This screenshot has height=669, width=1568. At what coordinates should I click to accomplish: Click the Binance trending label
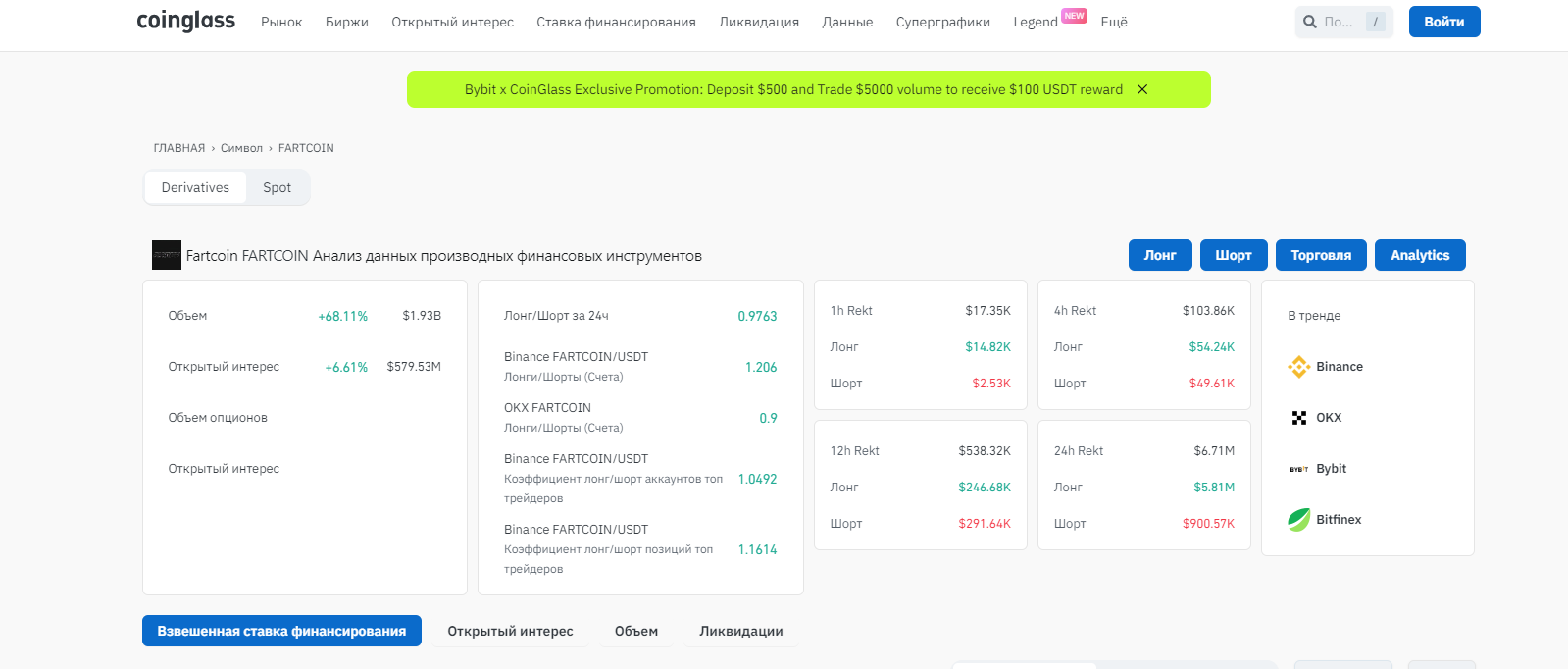tap(1340, 367)
